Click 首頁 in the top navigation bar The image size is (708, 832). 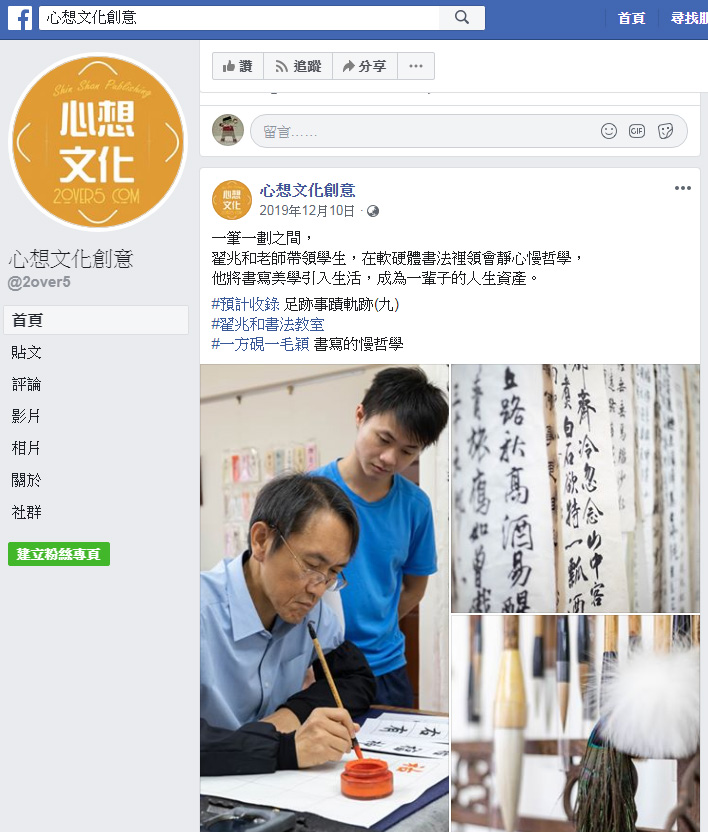click(632, 18)
